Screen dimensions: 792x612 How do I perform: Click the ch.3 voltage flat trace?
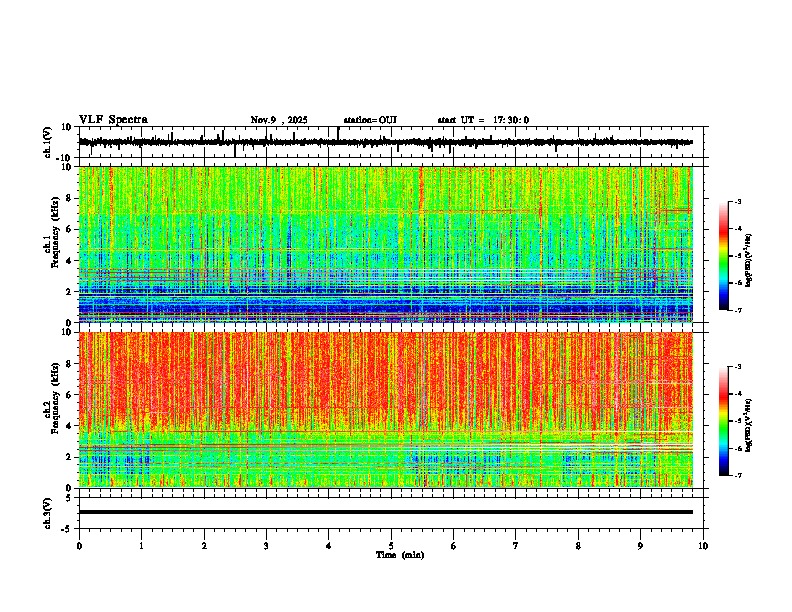click(x=385, y=512)
